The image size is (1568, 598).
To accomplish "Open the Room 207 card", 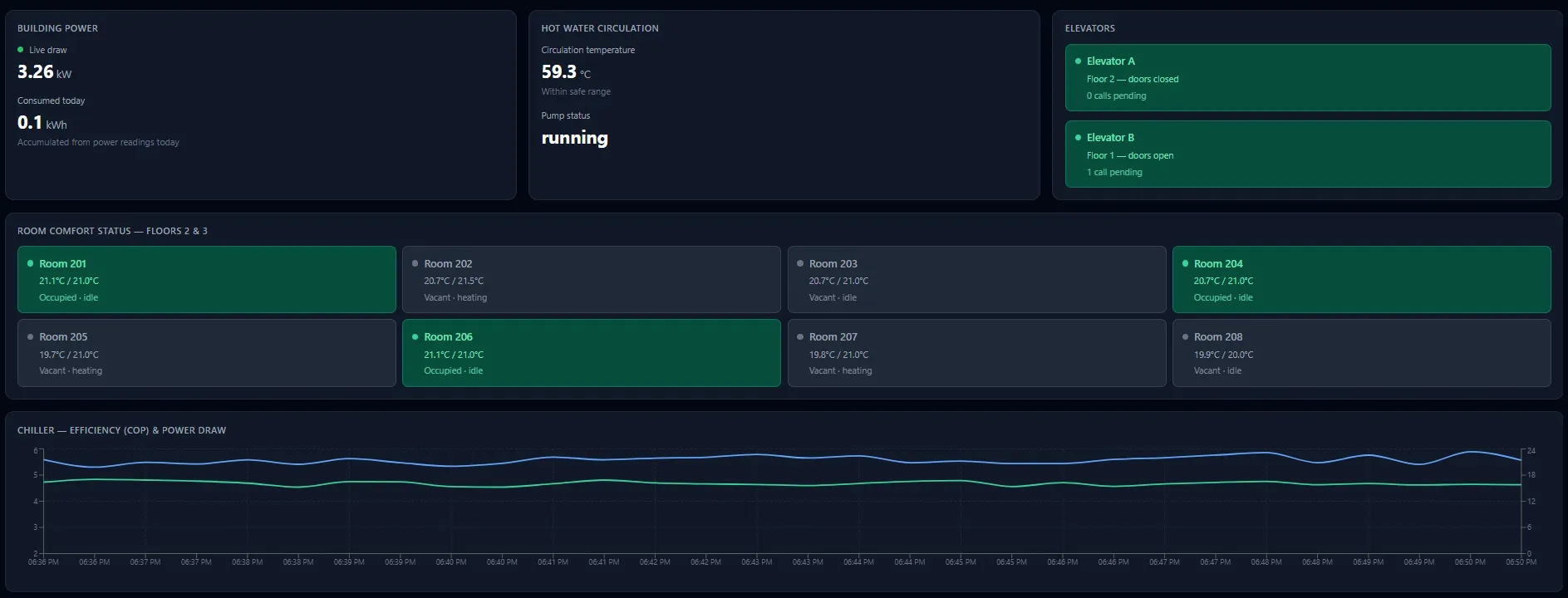I will pyautogui.click(x=976, y=353).
